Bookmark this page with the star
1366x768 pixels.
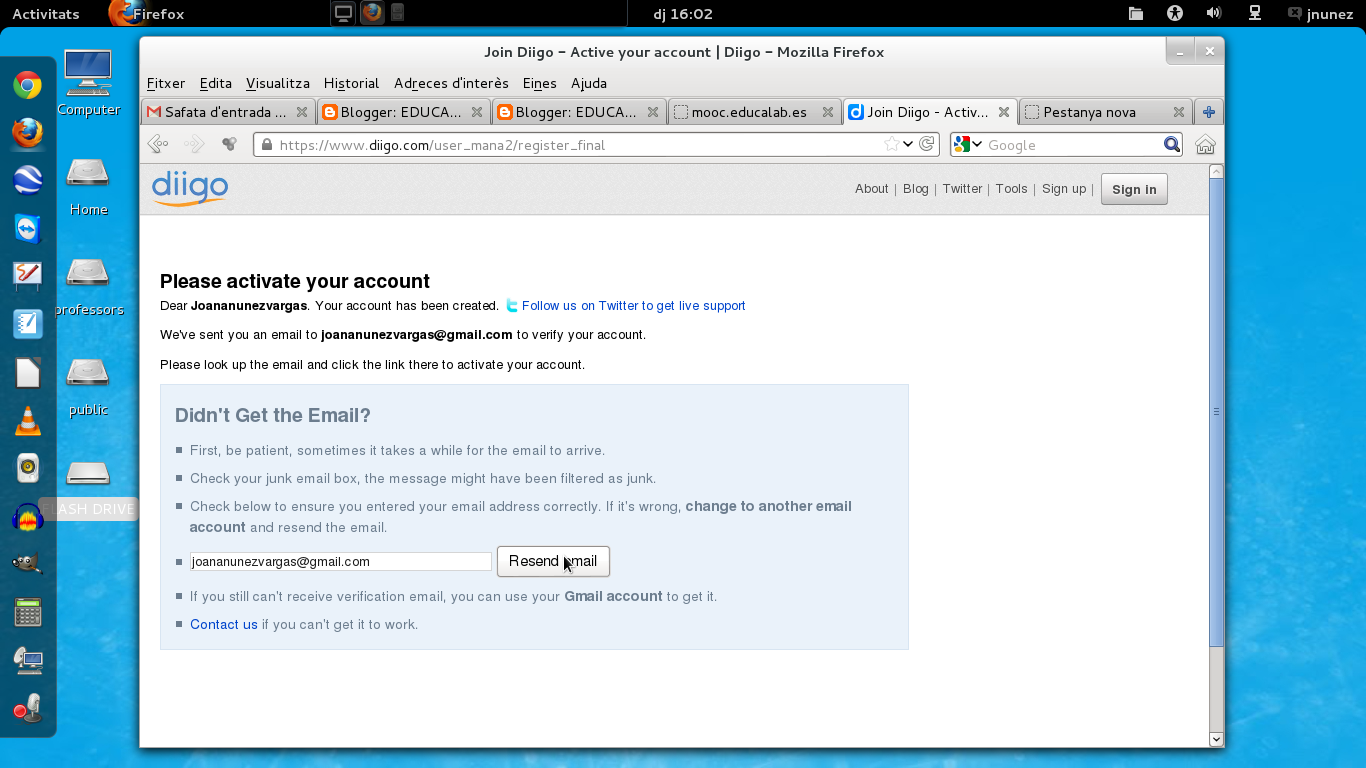pyautogui.click(x=891, y=144)
